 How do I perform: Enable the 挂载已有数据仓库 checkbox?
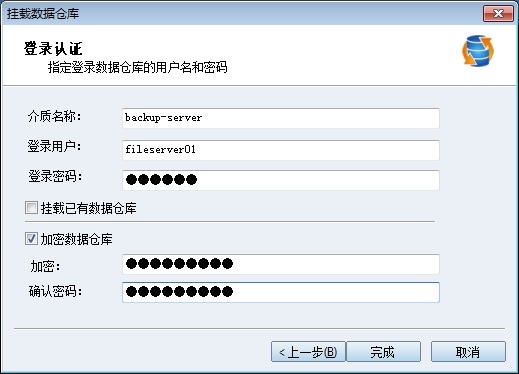click(x=31, y=208)
